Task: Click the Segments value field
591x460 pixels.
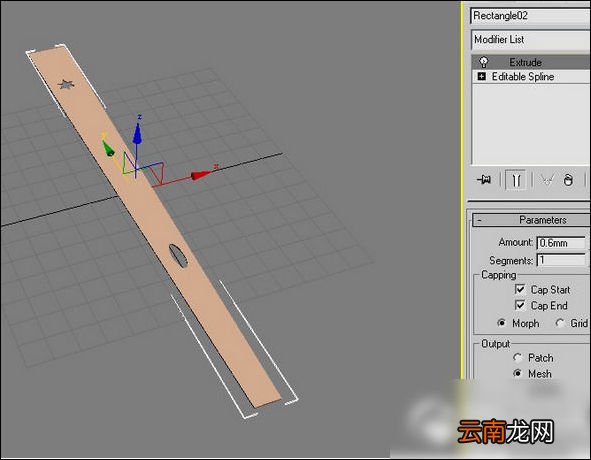Action: pos(561,260)
